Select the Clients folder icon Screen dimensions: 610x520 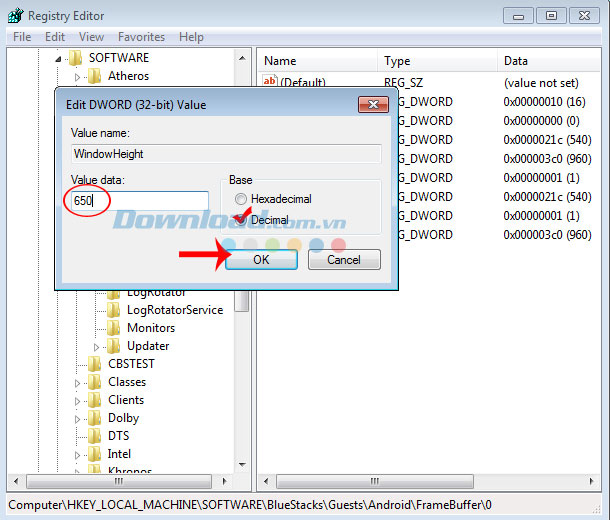[x=95, y=400]
